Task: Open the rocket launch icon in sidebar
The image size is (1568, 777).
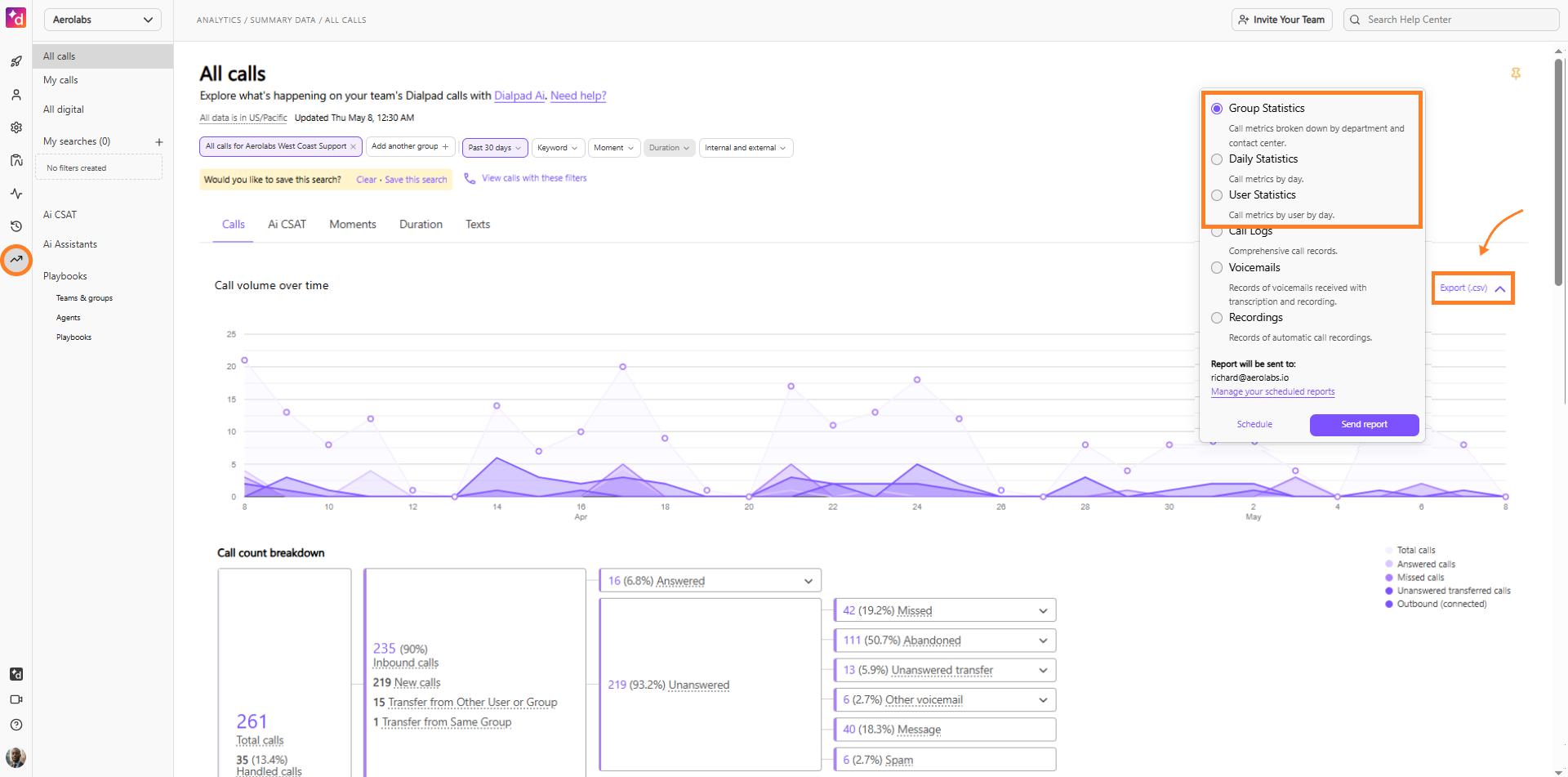Action: click(16, 61)
